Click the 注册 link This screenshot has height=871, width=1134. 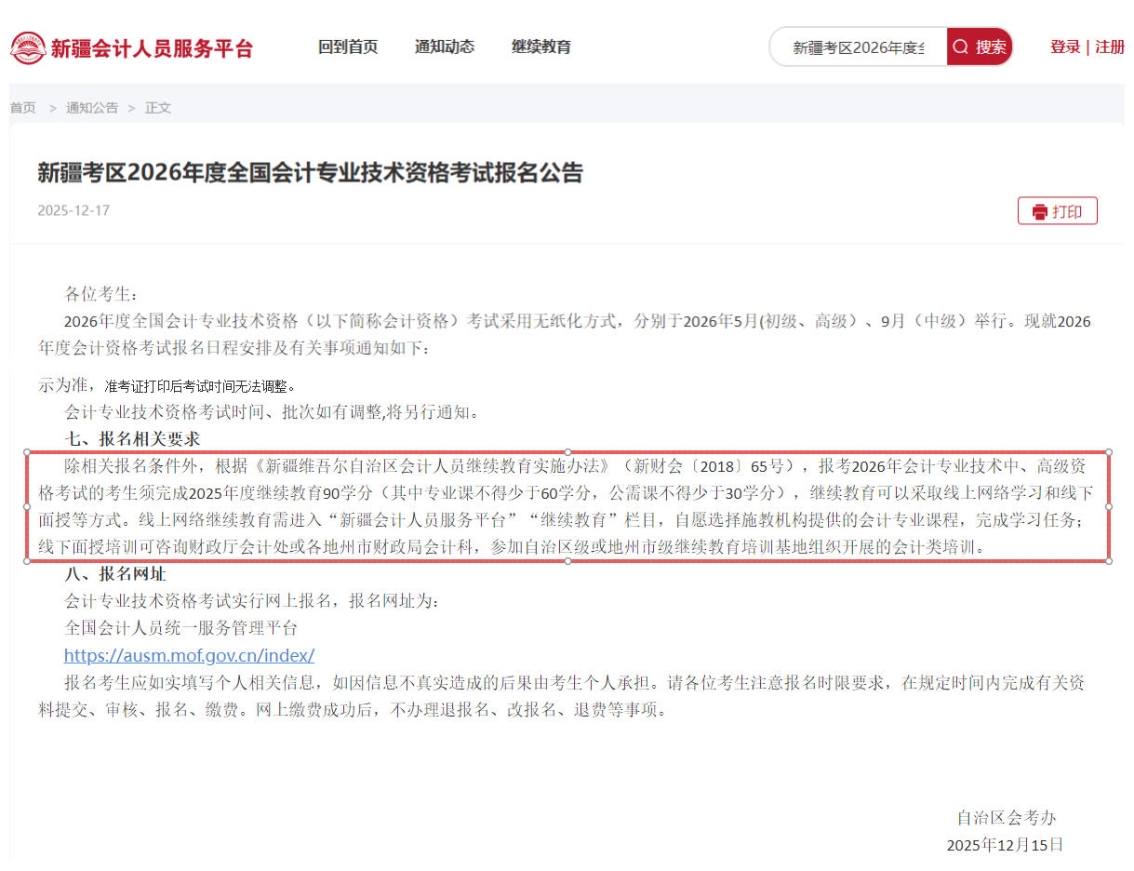pyautogui.click(x=1109, y=47)
